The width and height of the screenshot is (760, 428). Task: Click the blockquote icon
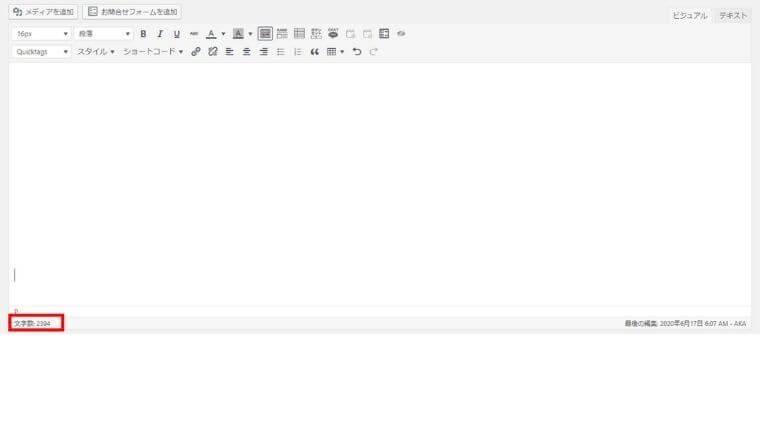click(x=314, y=51)
